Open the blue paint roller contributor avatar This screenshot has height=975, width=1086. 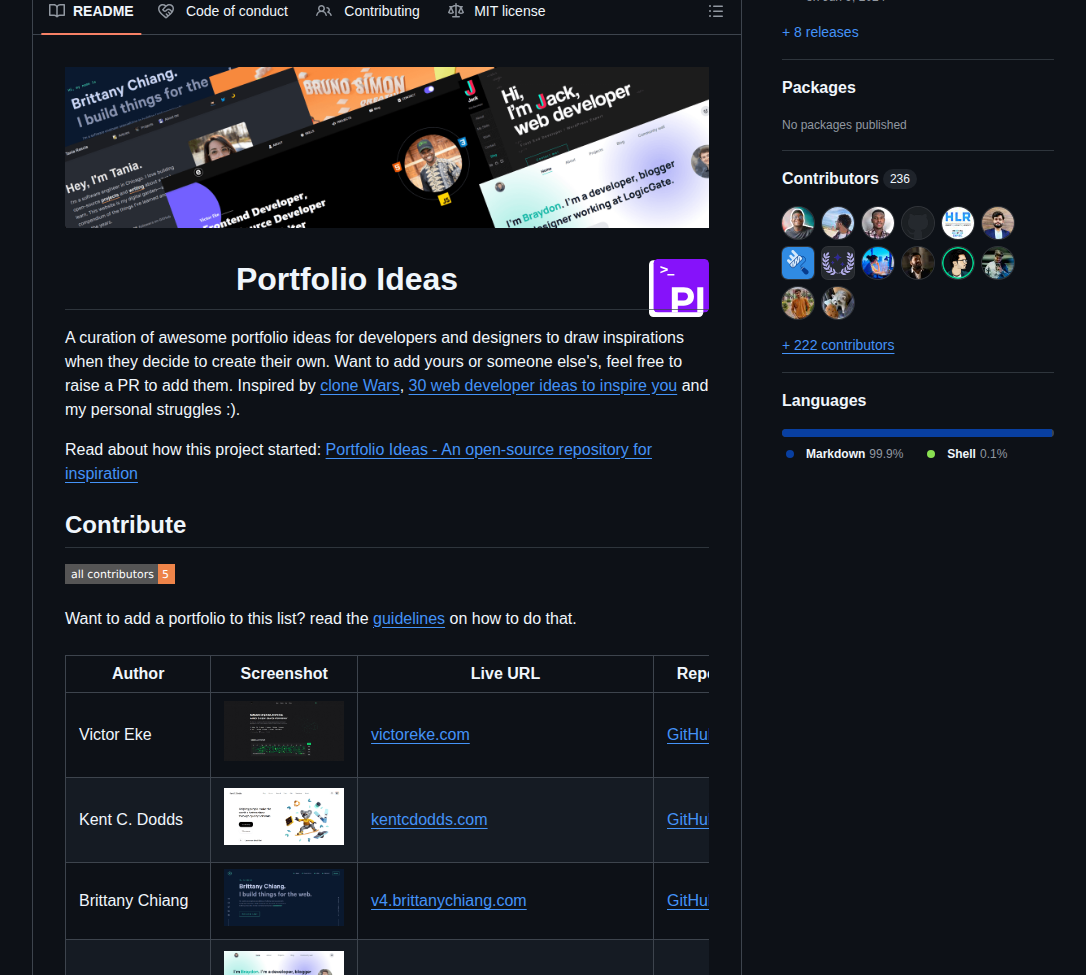[798, 263]
